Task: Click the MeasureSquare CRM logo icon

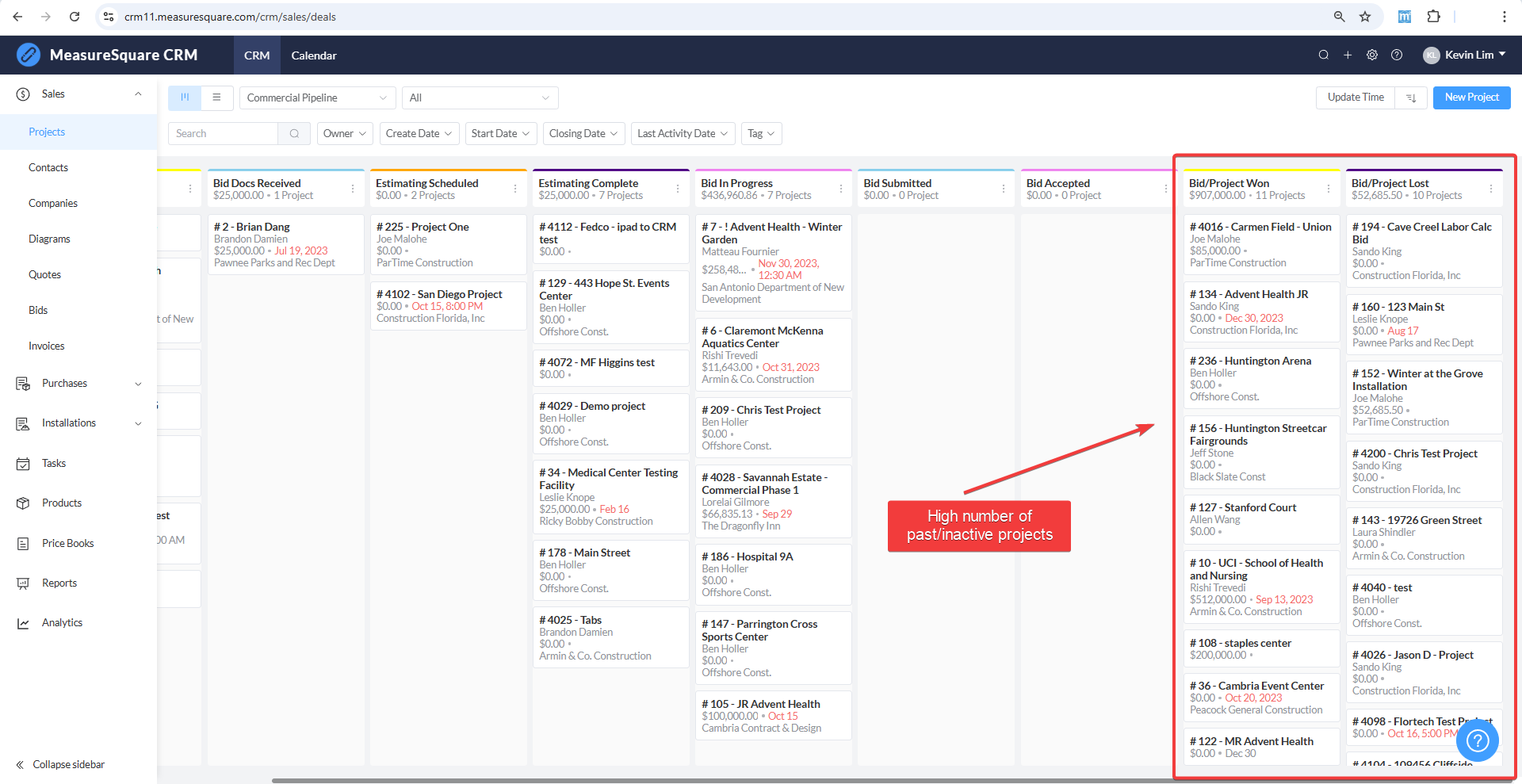Action: pos(29,55)
